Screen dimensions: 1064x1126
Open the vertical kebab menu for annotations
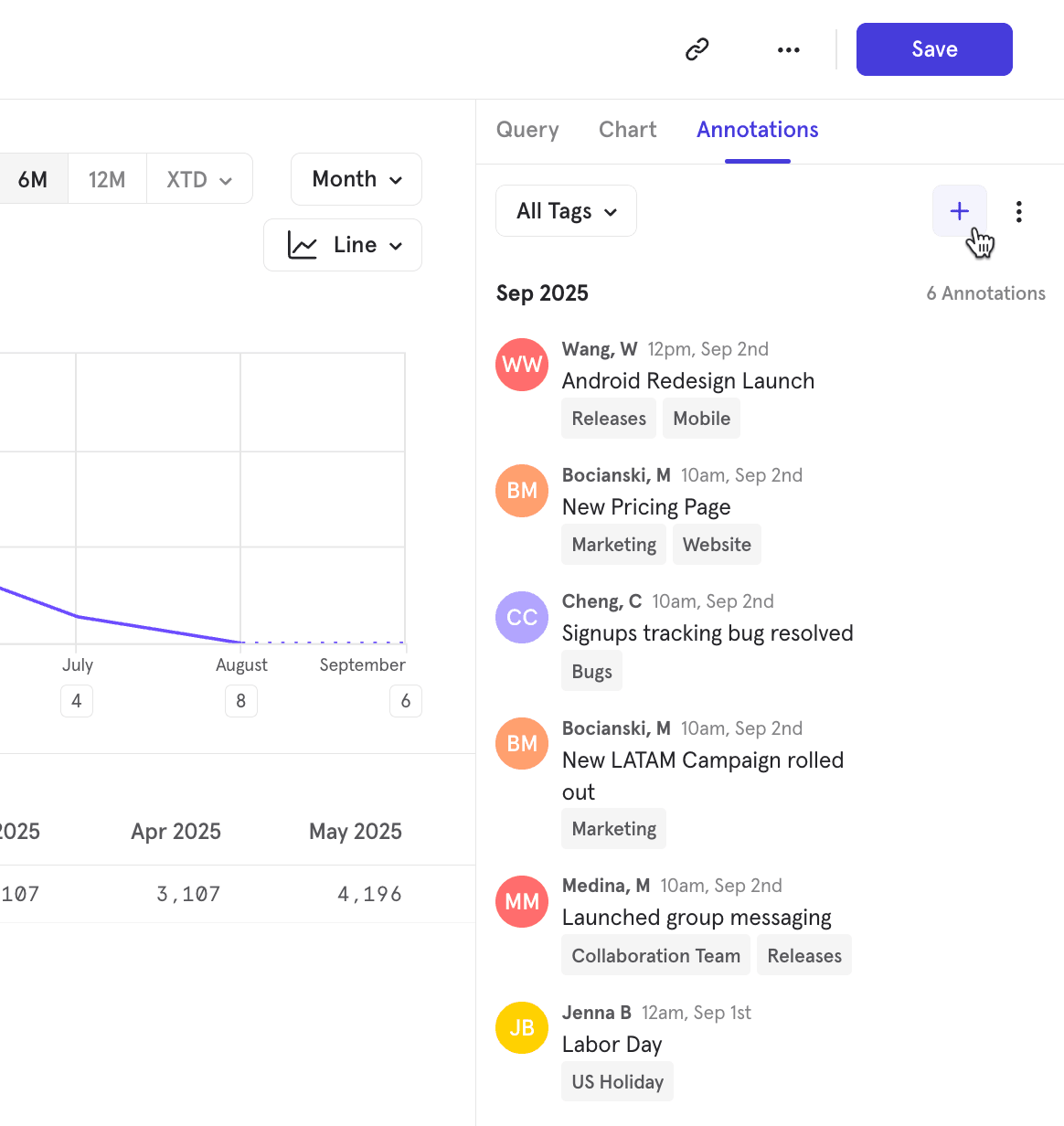coord(1018,212)
